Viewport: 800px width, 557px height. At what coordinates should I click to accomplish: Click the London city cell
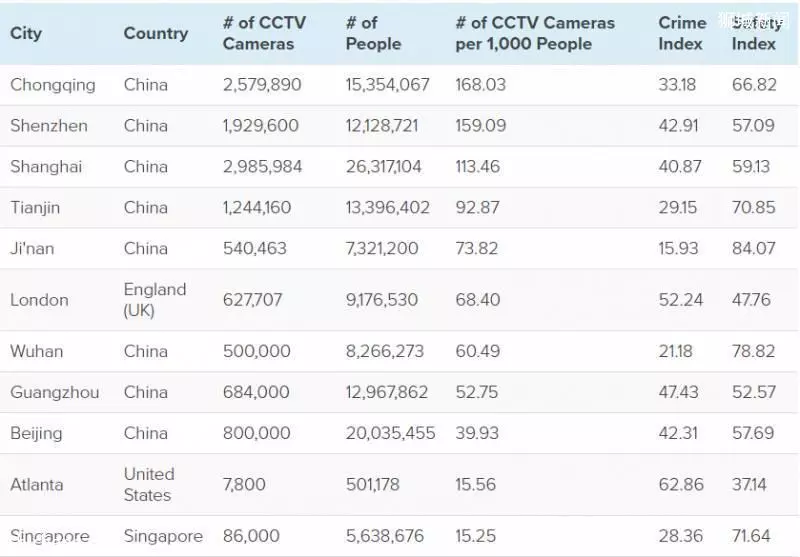(39, 300)
